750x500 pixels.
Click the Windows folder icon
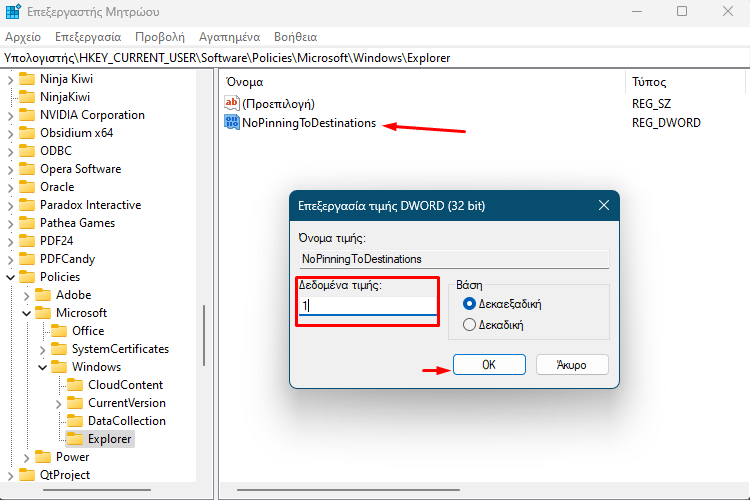click(x=59, y=367)
